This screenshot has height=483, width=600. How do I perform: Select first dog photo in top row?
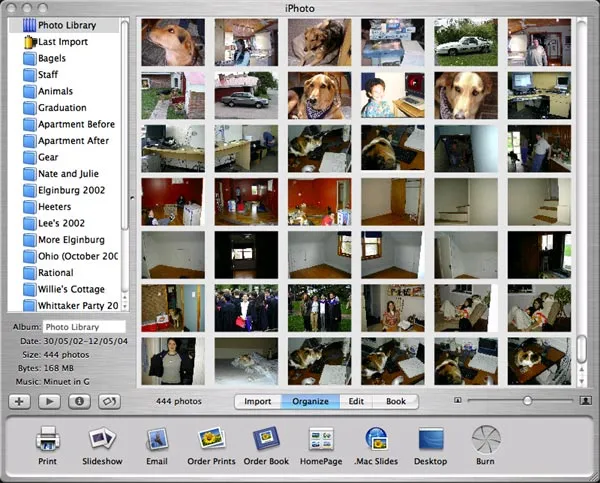pos(173,42)
